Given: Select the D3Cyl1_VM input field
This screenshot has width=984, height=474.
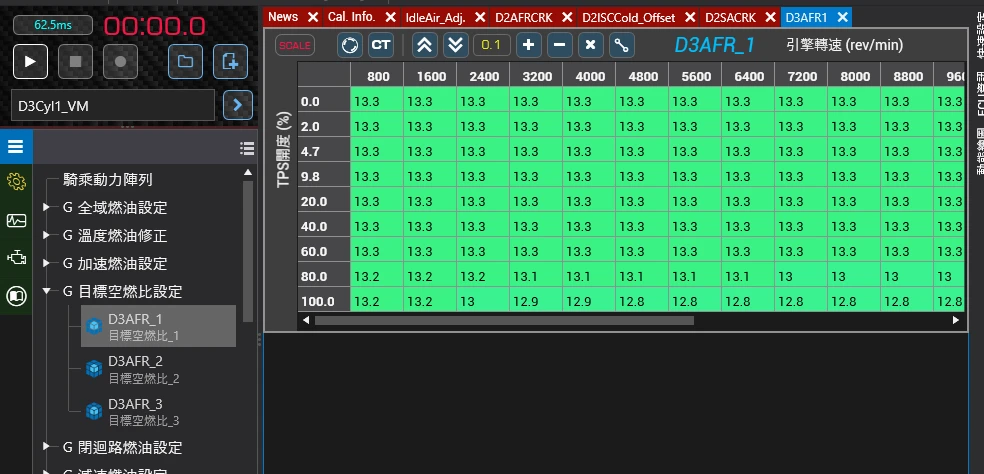Looking at the screenshot, I should click(x=113, y=105).
